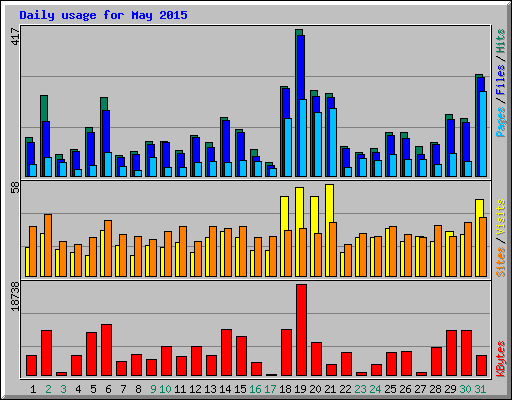The image size is (512, 400).
Task: Select day 22 on the x-axis
Action: click(345, 389)
